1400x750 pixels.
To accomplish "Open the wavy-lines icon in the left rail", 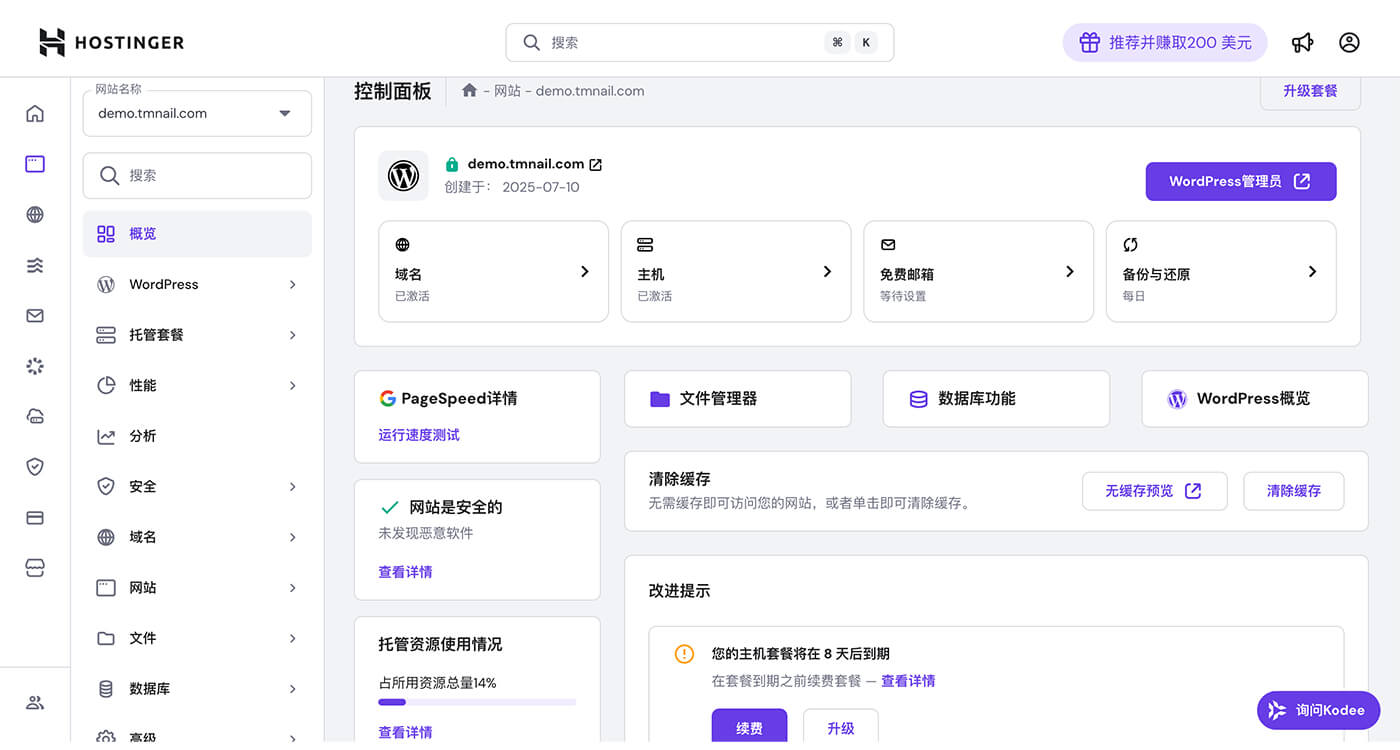I will (x=35, y=265).
